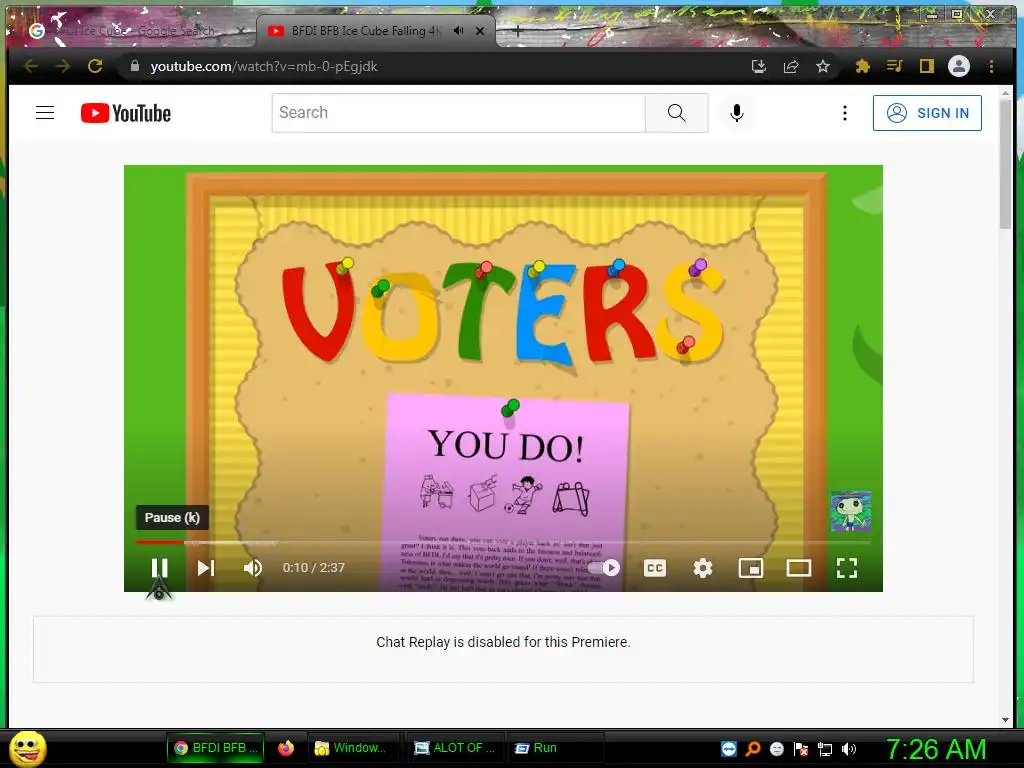Open media controls icon in toolbar
Viewport: 1024px width, 768px height.
(894, 66)
